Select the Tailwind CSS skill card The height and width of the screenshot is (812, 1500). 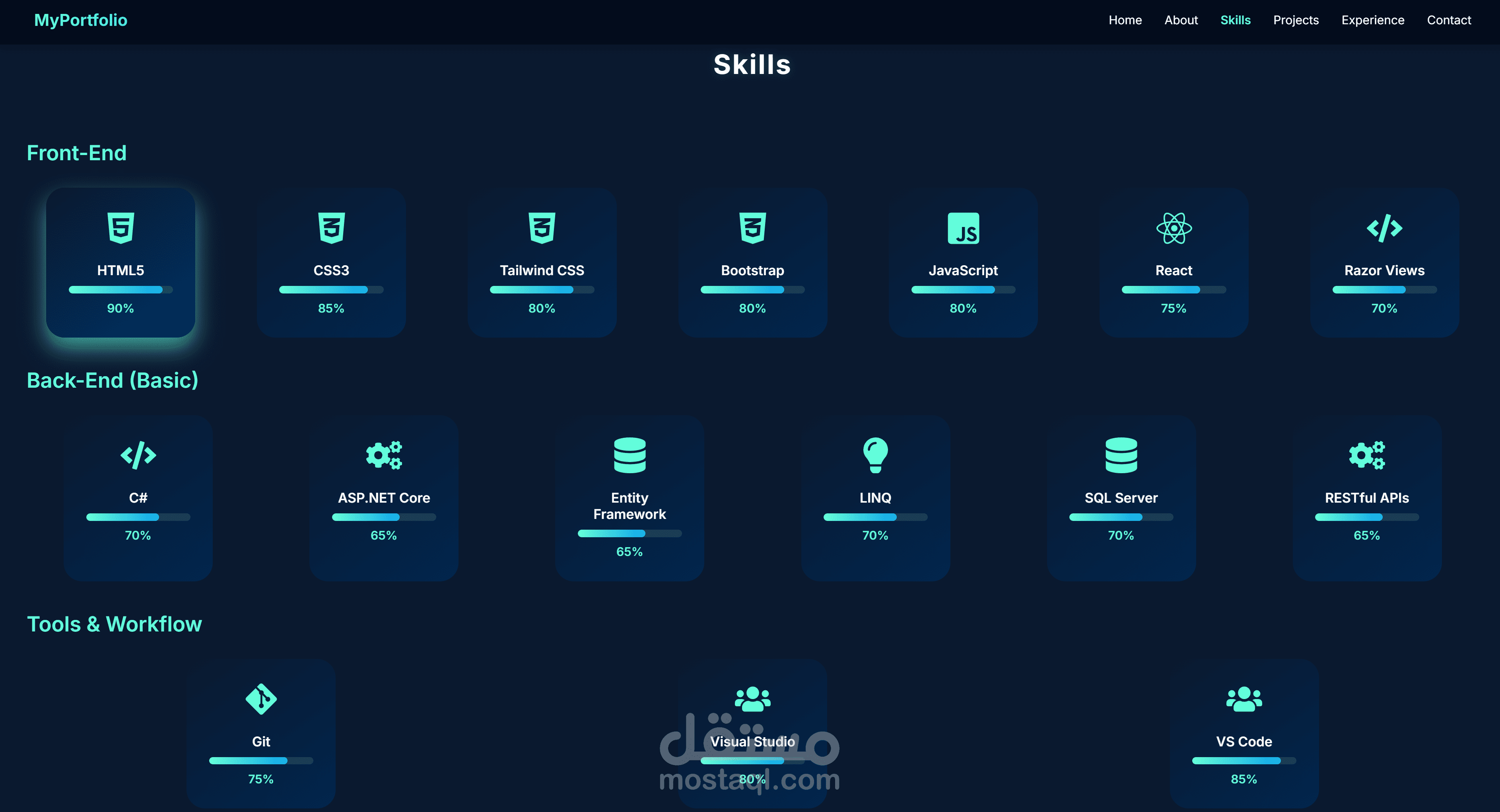(542, 262)
